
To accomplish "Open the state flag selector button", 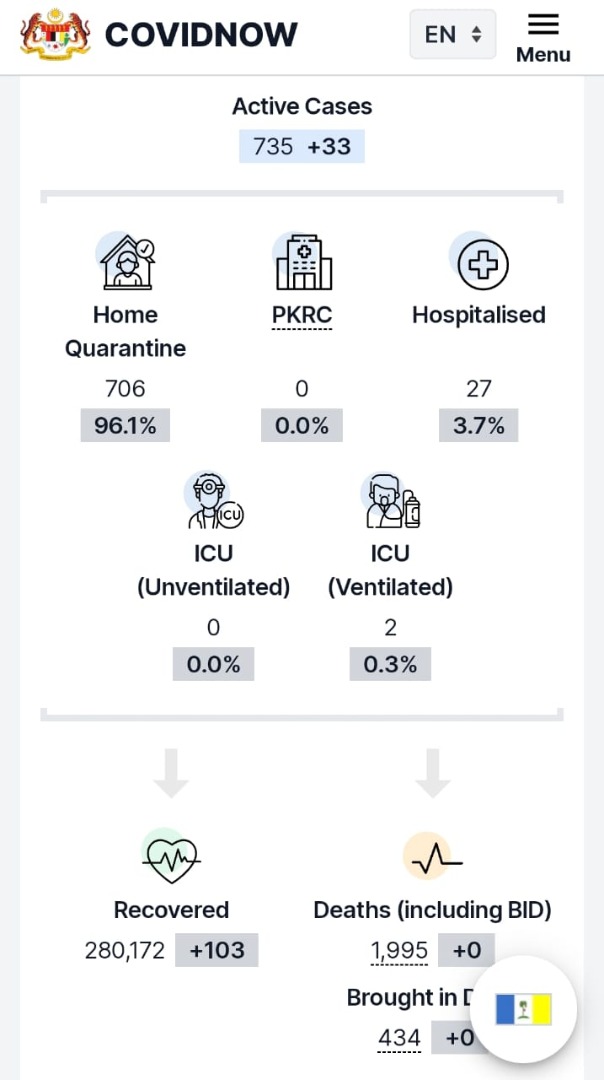I will point(523,1009).
